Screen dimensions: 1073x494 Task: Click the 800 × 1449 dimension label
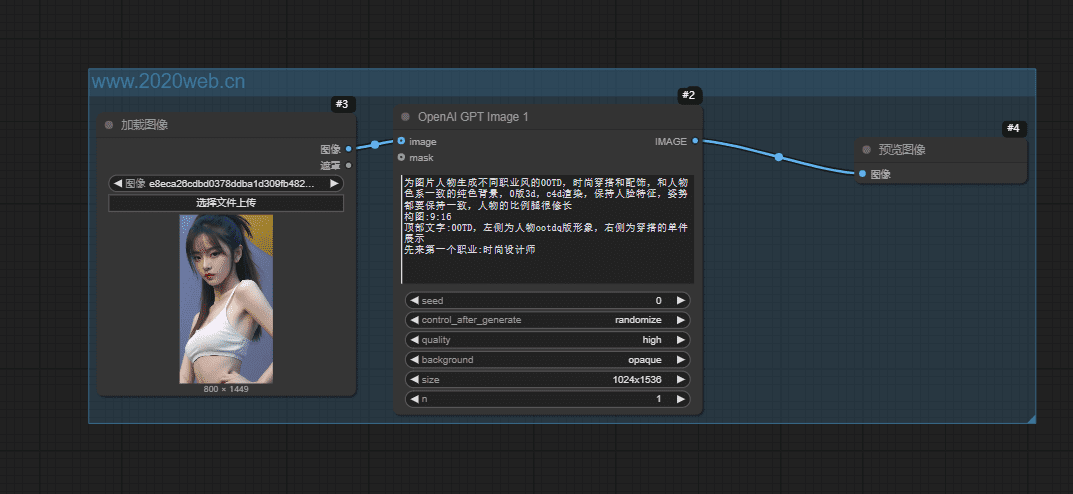(x=227, y=389)
